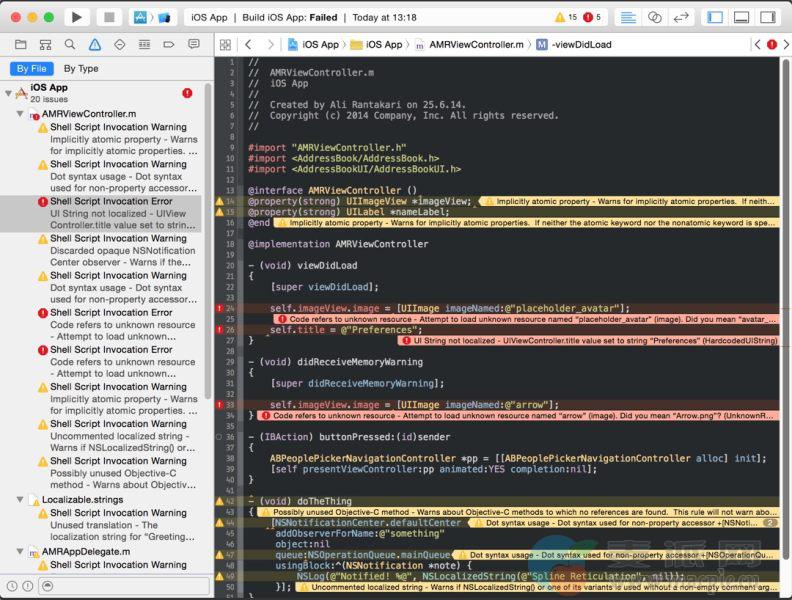This screenshot has width=792, height=600.
Task: Open the Project navigator folder icon
Action: pyautogui.click(x=20, y=45)
